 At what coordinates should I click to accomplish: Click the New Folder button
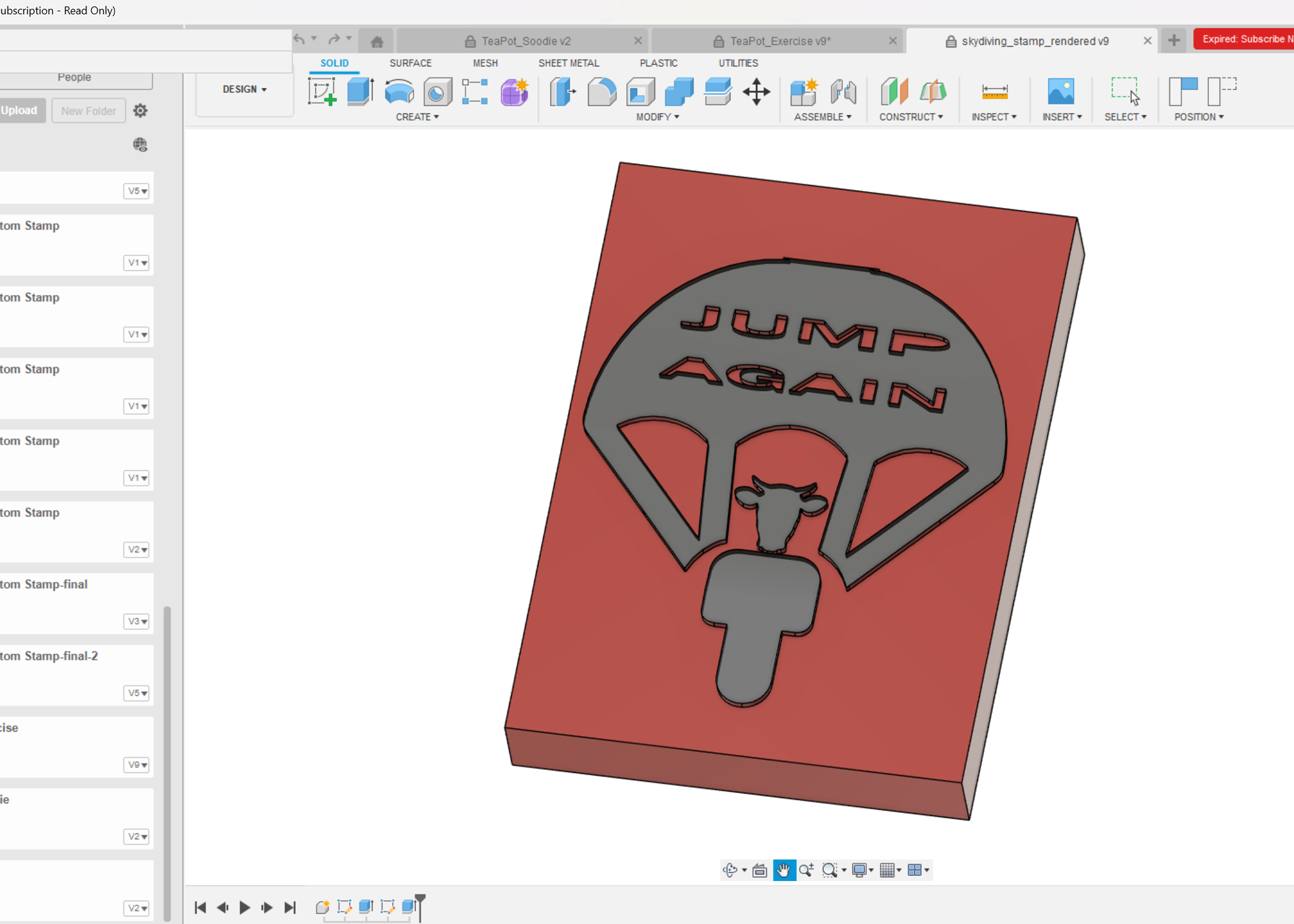tap(88, 111)
